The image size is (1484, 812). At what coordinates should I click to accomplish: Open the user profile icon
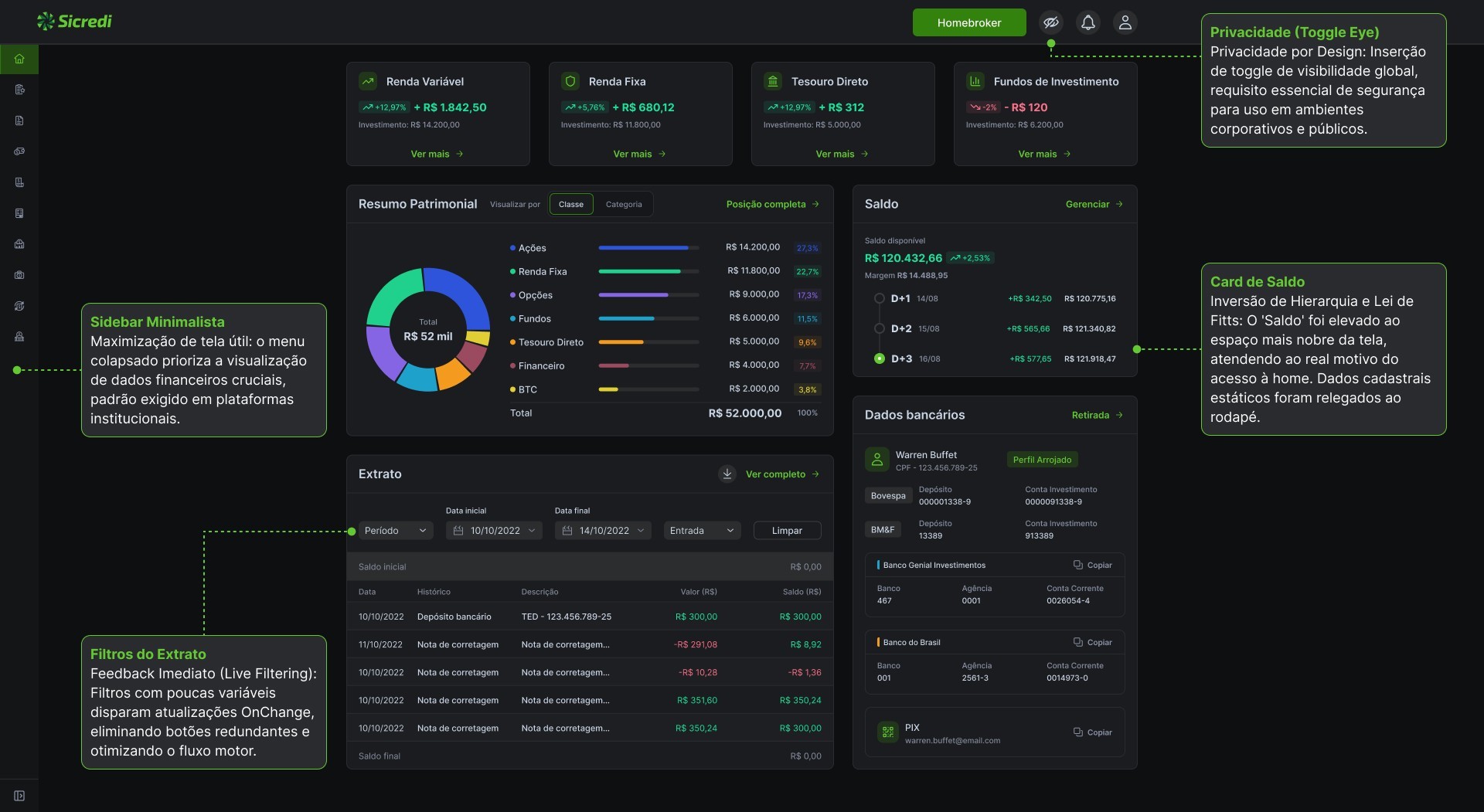1125,22
